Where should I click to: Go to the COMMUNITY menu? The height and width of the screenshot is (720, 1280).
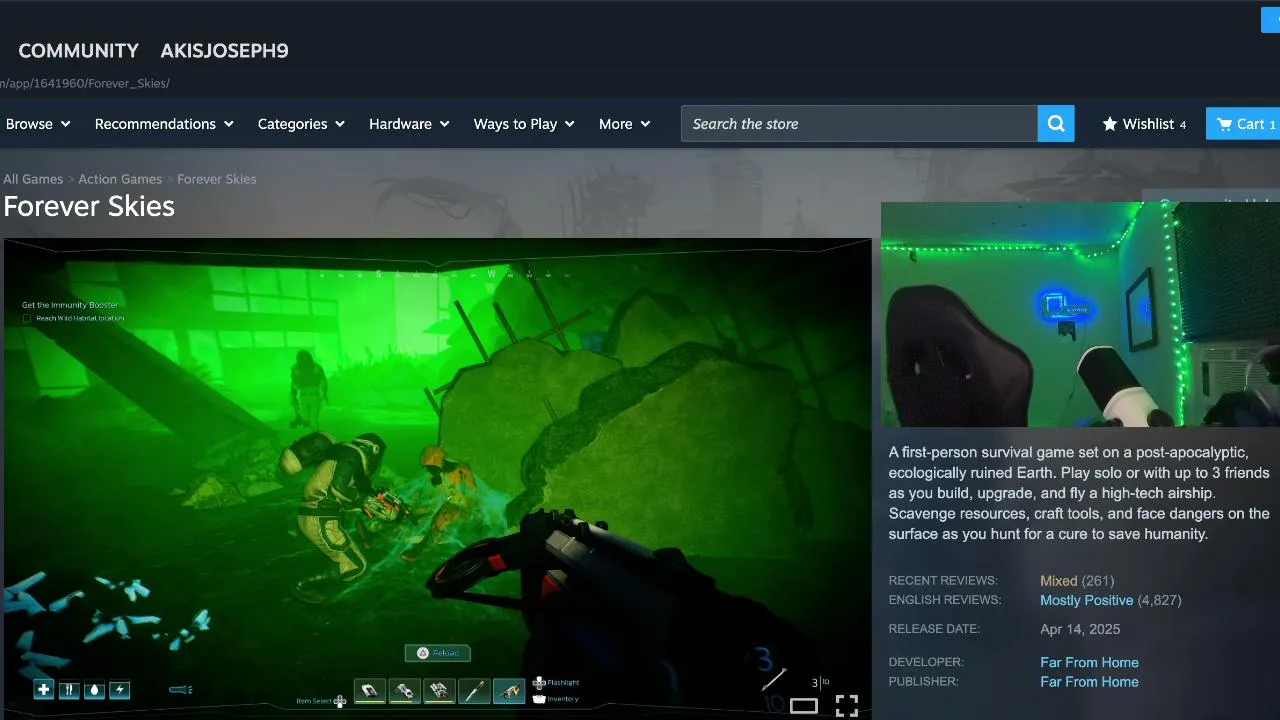coord(79,51)
